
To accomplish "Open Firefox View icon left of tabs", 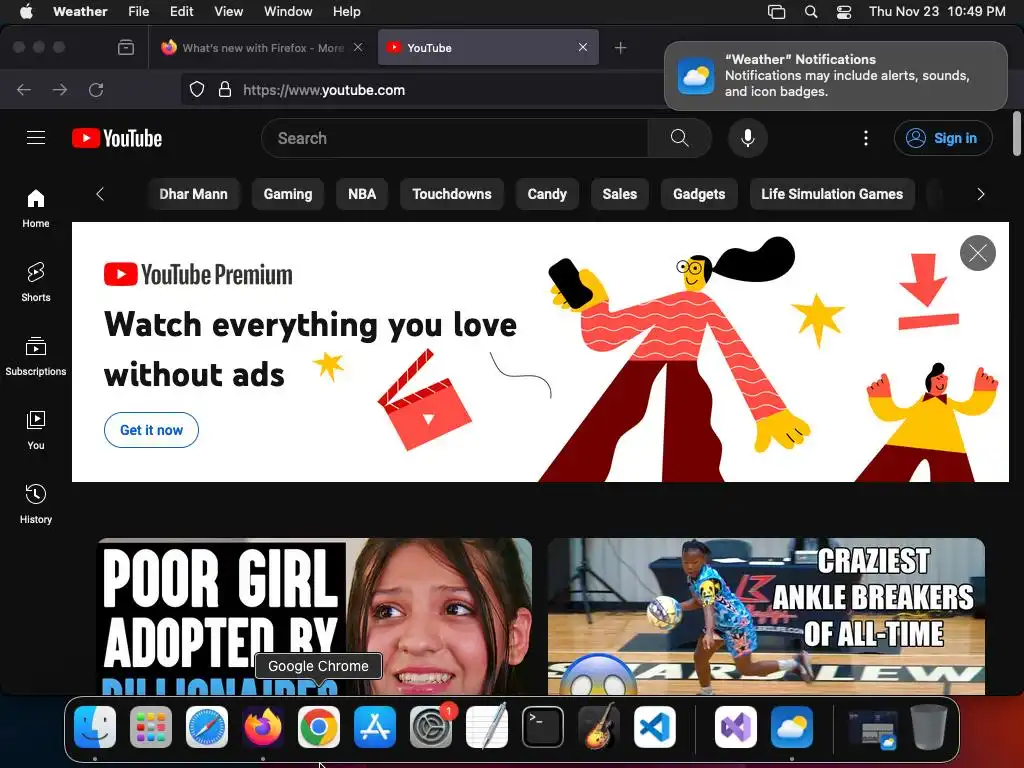I will pyautogui.click(x=126, y=48).
